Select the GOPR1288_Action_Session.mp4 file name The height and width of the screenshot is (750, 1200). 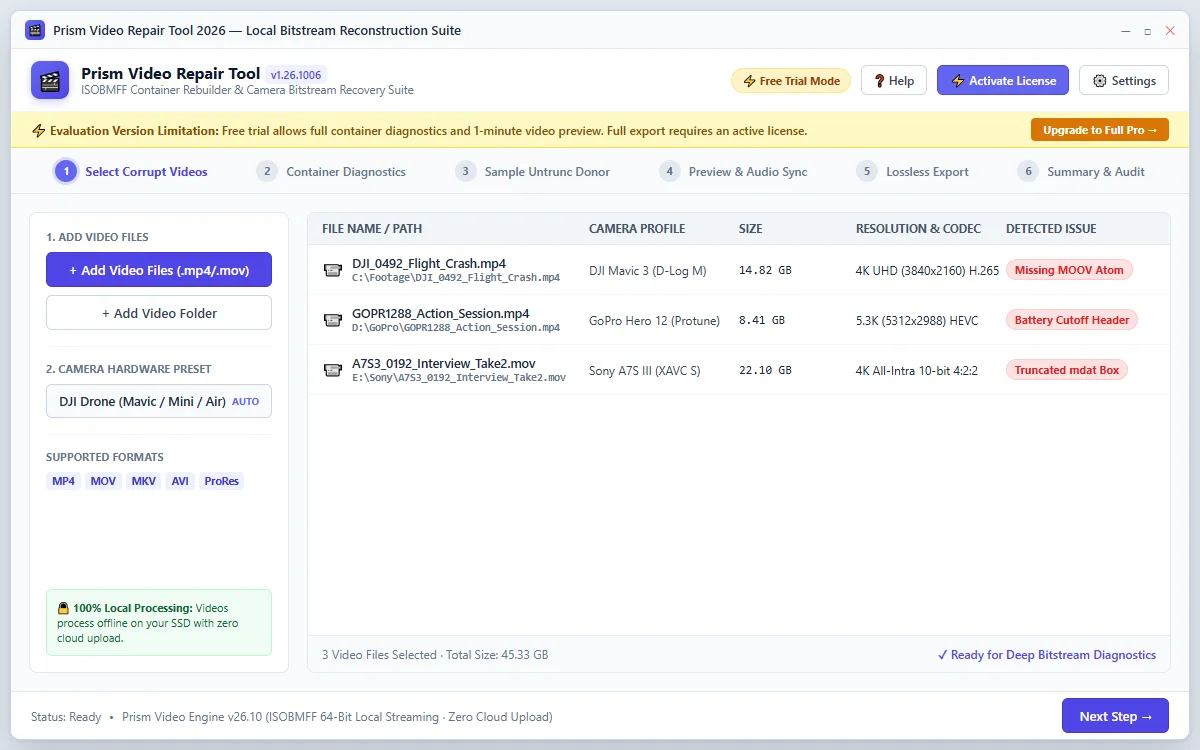point(441,313)
